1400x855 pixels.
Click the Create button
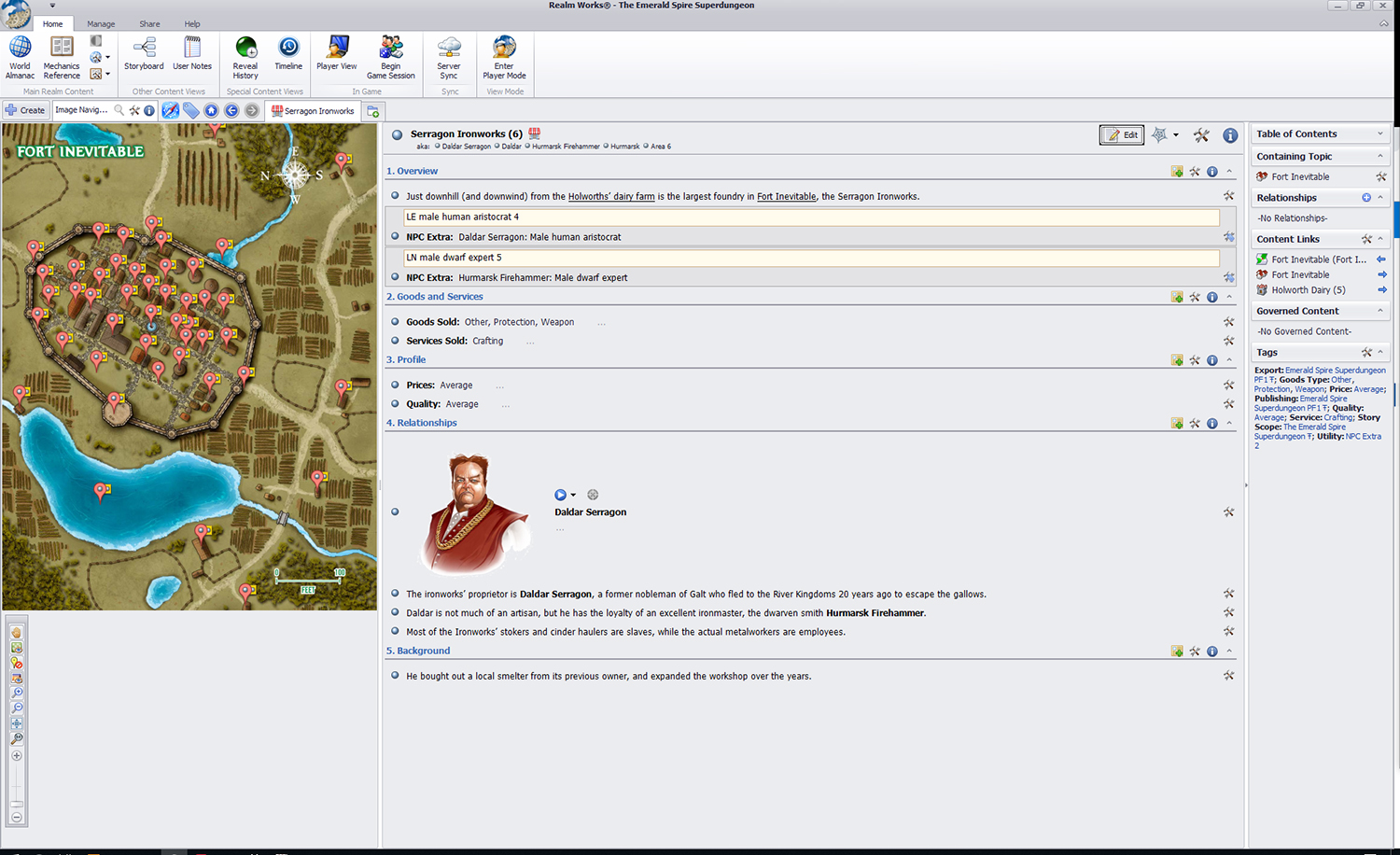coord(25,110)
